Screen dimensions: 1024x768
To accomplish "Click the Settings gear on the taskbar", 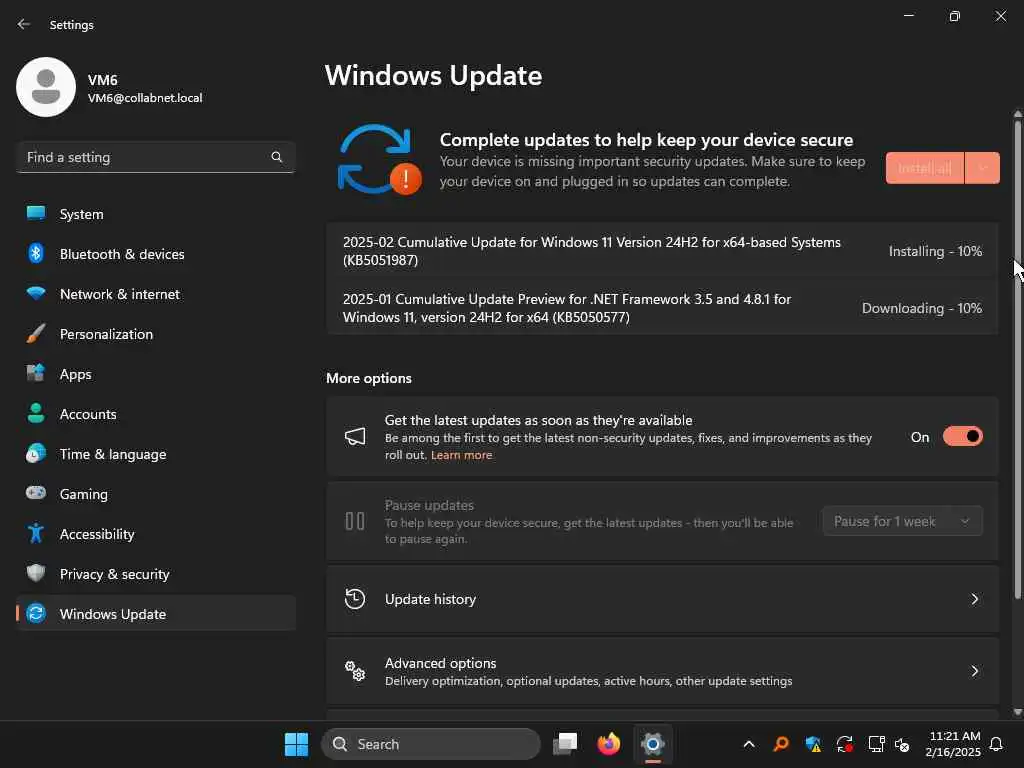I will pos(652,744).
